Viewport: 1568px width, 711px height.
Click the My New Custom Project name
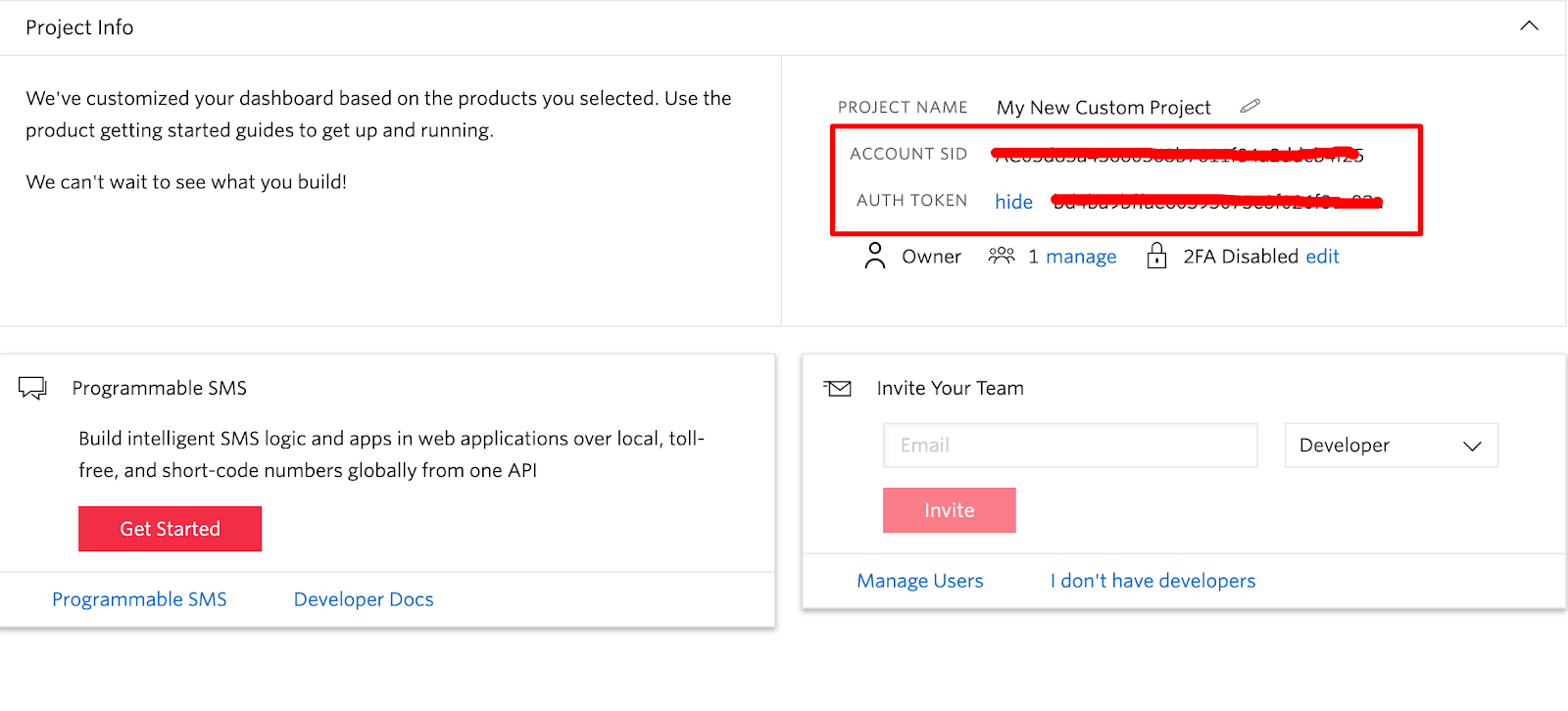pyautogui.click(x=1103, y=108)
